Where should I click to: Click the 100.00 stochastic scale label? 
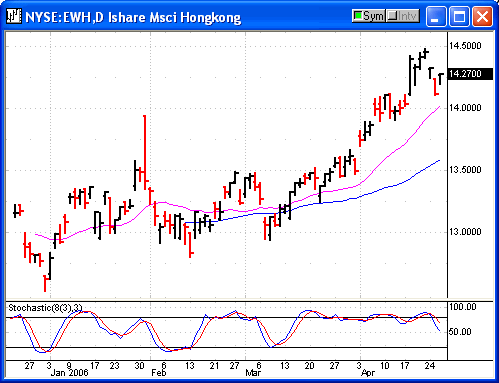coord(463,307)
